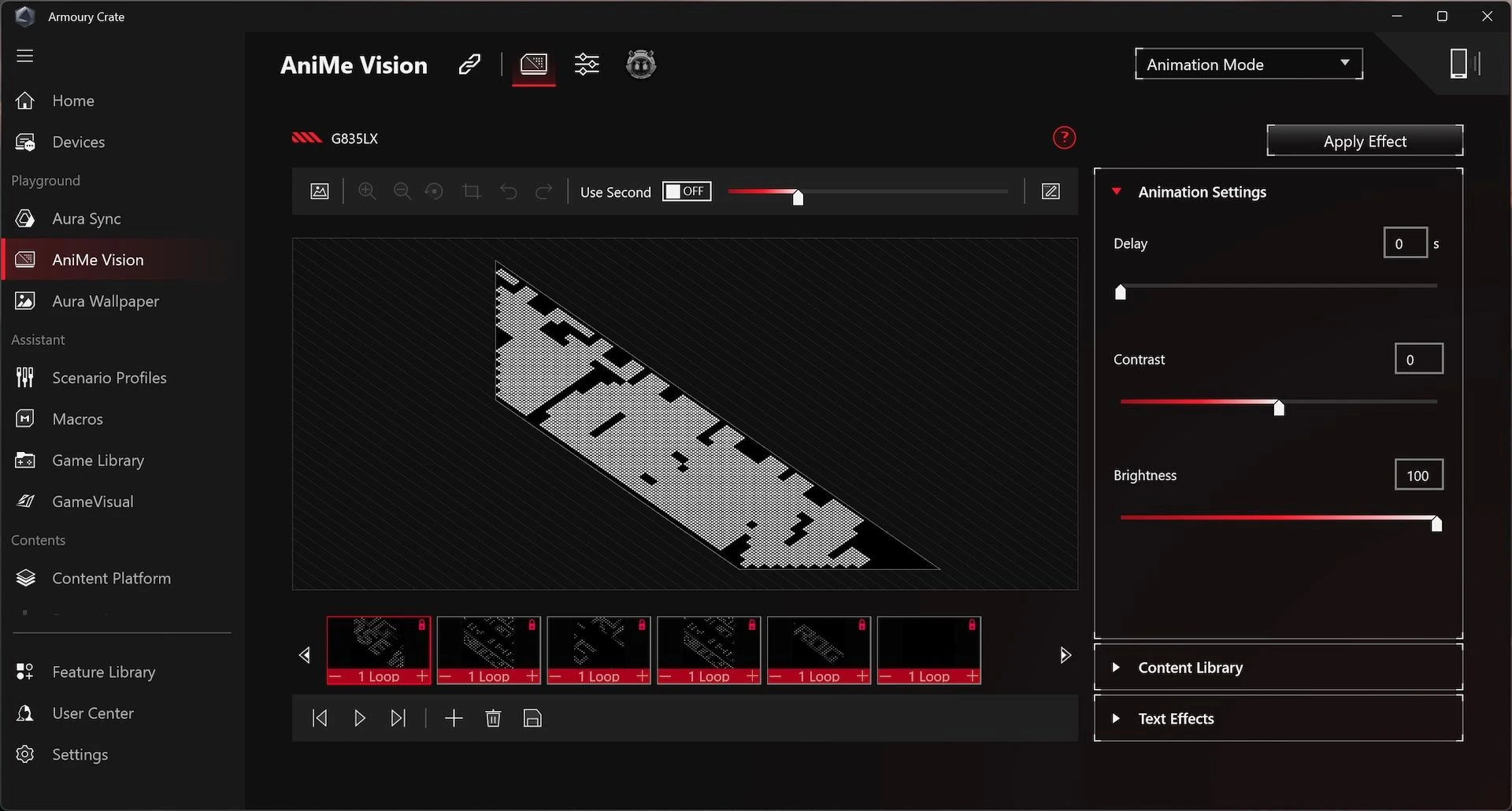Play the animation
This screenshot has width=1512, height=811.
(360, 718)
